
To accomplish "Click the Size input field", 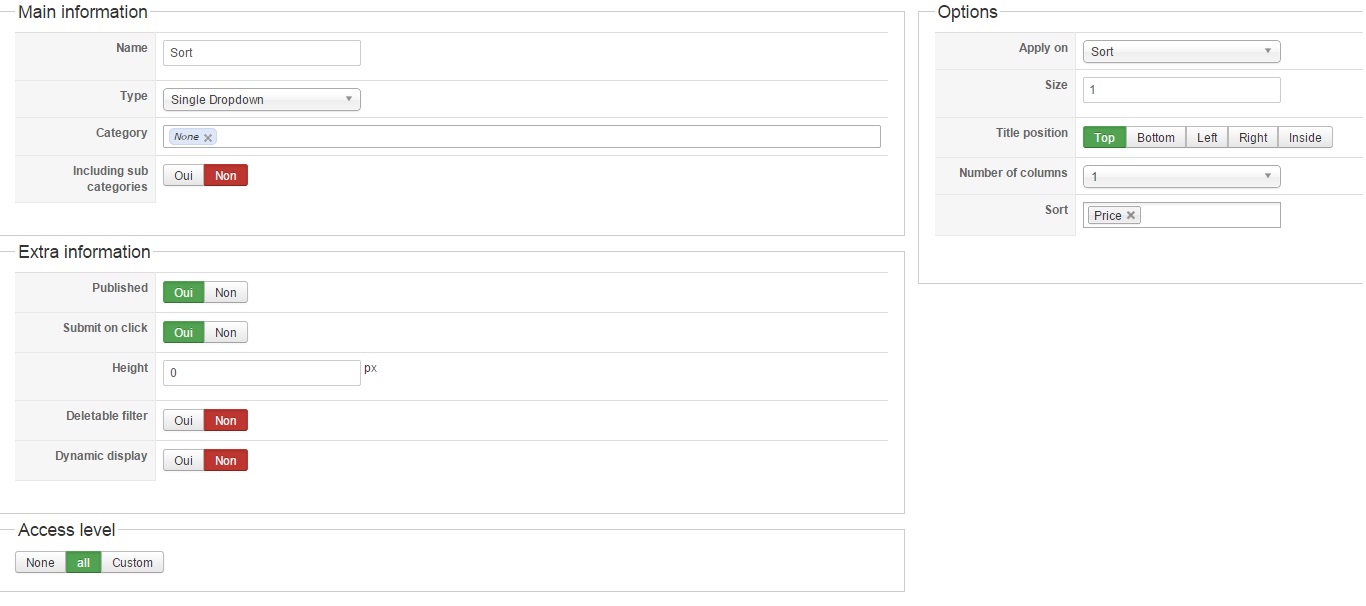I will click(1181, 90).
